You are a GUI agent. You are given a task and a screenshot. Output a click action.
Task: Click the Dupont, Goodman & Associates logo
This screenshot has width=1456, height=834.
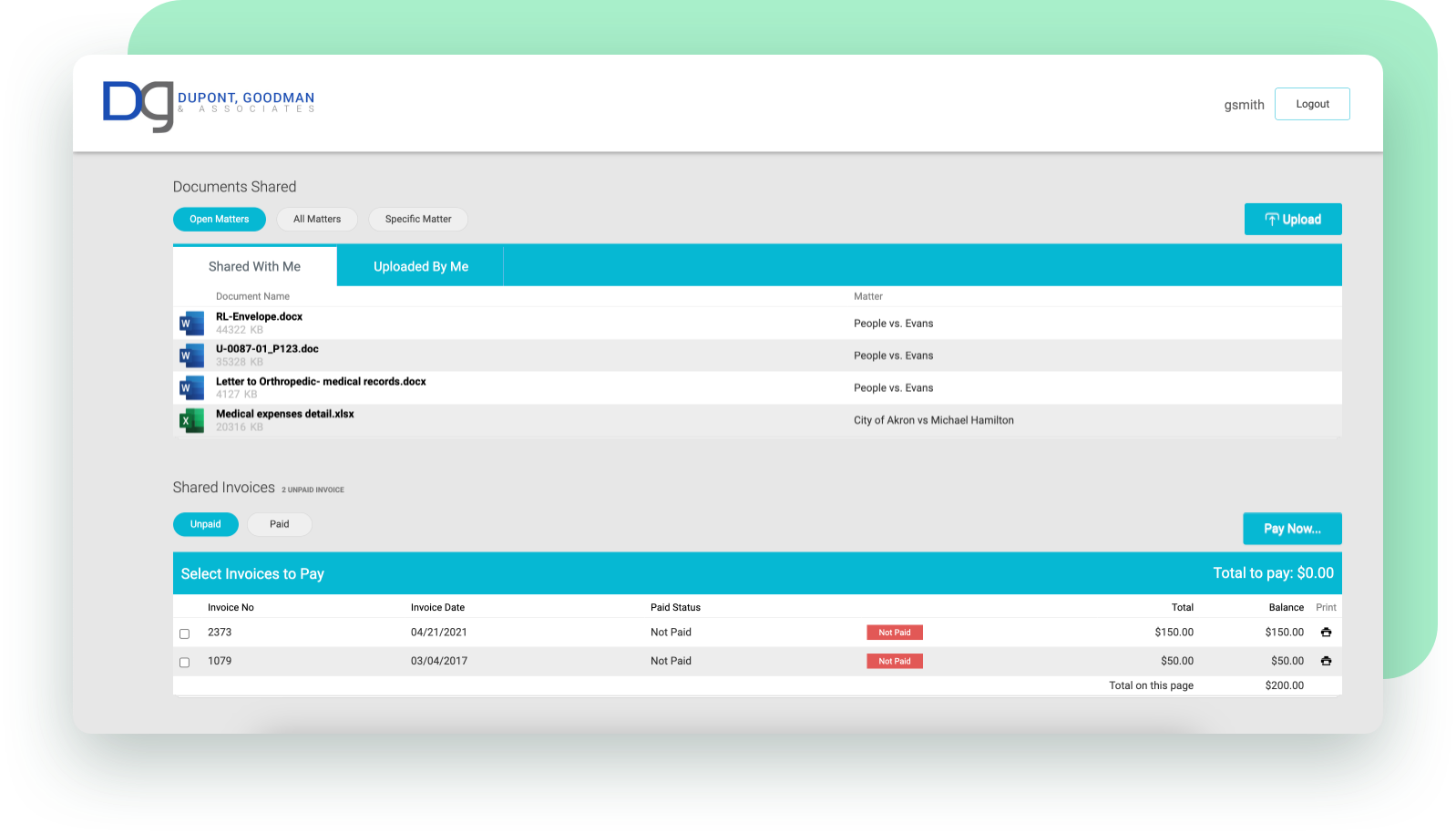209,106
